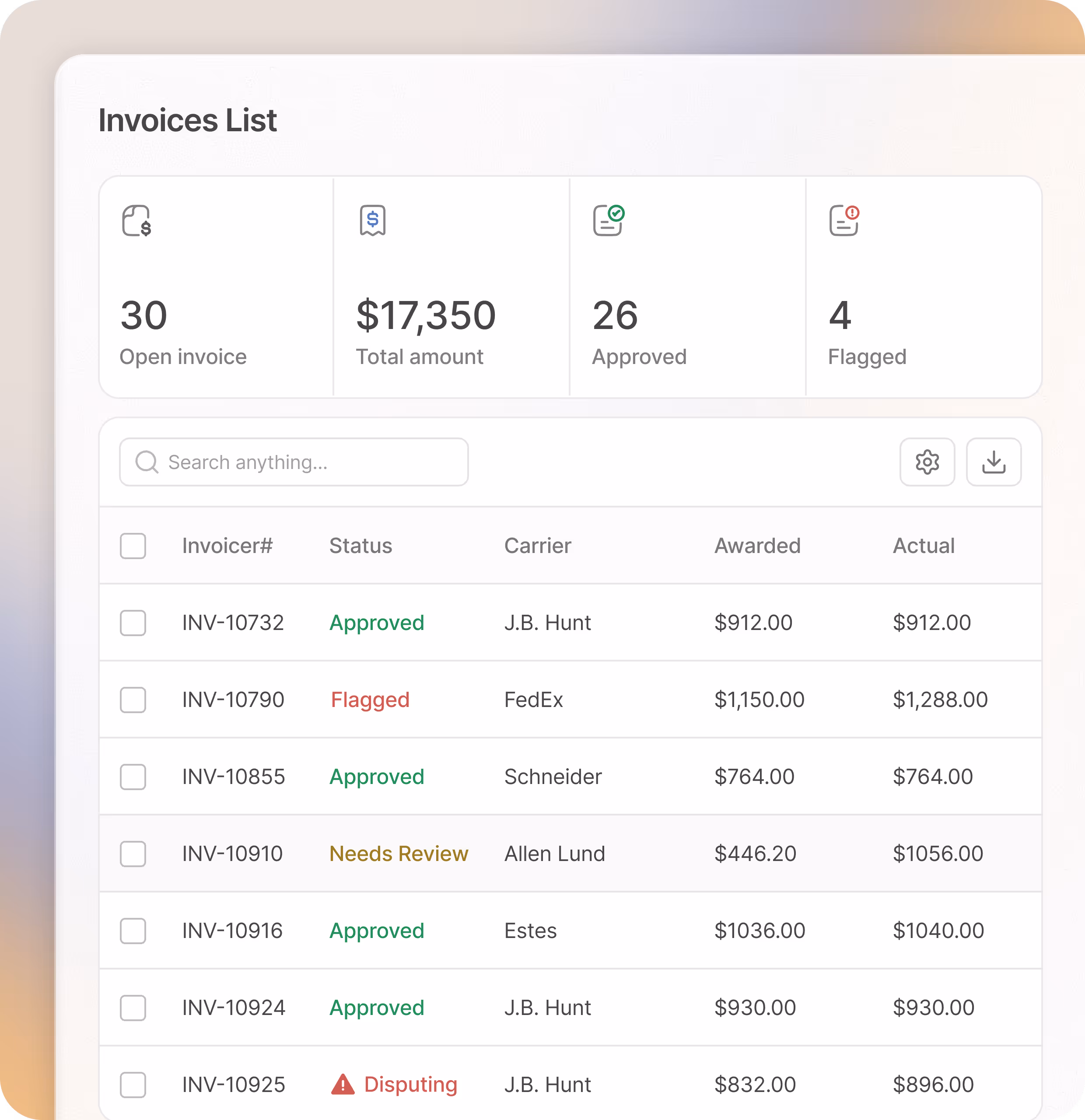Sort by the Awarded column header
This screenshot has width=1085, height=1120.
pyautogui.click(x=757, y=546)
